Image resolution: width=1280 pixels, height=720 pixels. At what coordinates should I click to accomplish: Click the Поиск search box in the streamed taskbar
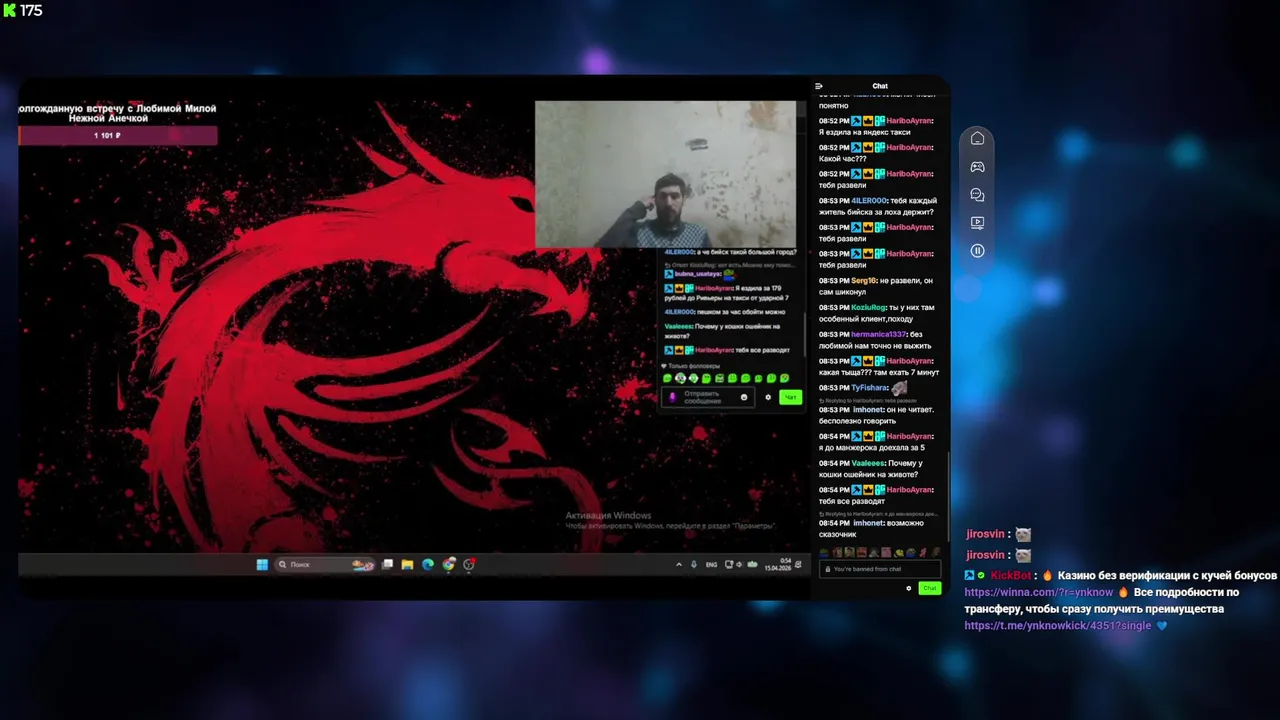point(324,565)
